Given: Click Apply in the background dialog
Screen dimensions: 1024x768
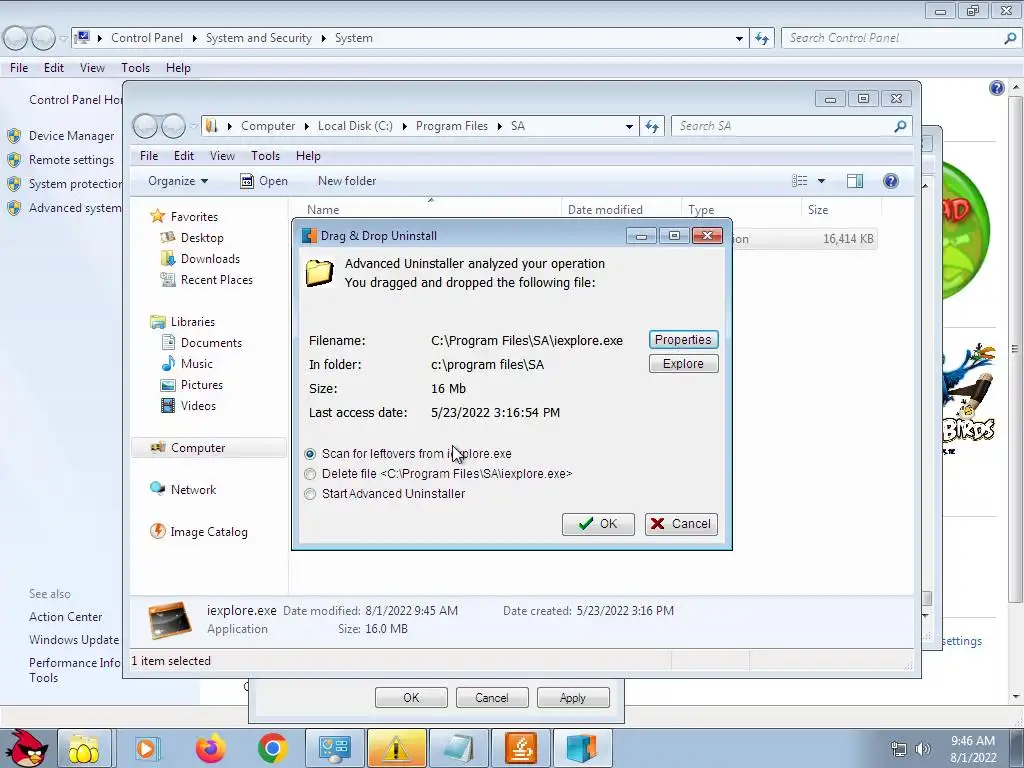Looking at the screenshot, I should click(x=573, y=697).
